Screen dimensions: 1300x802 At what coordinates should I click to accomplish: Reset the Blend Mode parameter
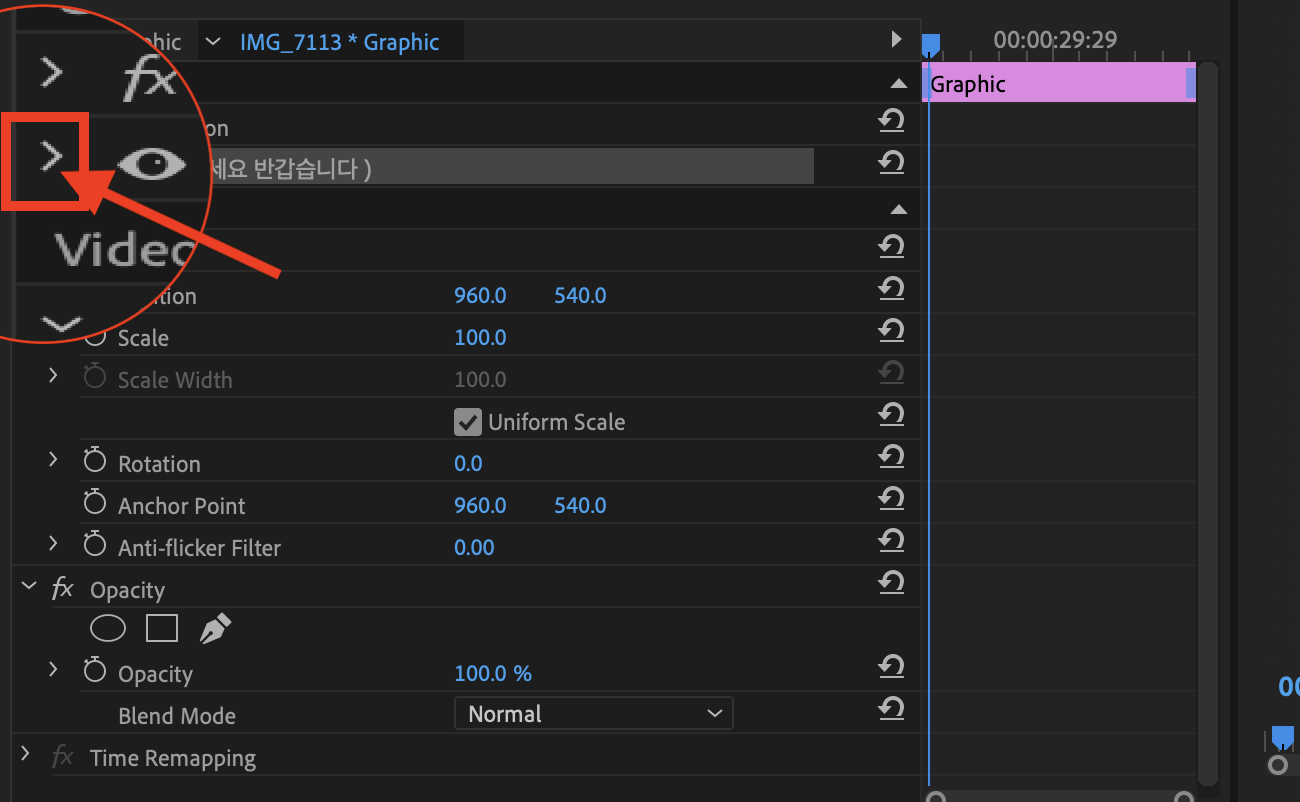click(891, 709)
